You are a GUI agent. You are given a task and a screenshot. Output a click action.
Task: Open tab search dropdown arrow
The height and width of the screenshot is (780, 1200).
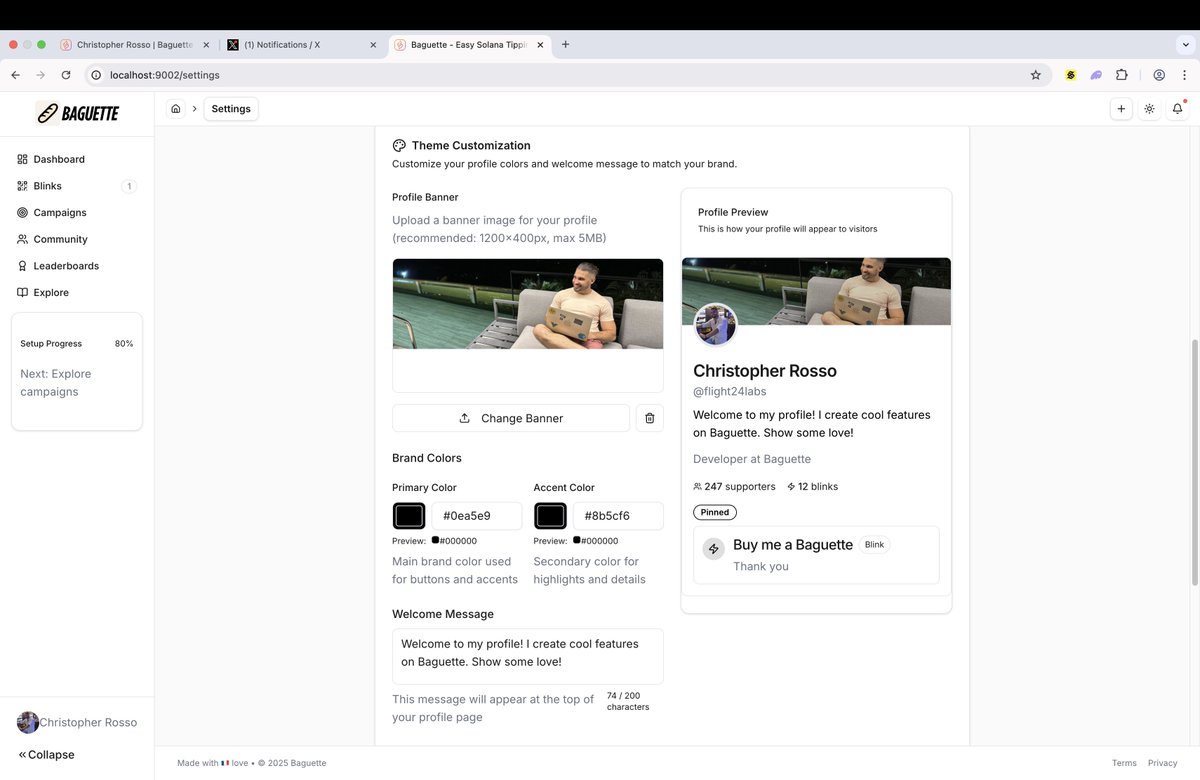(x=1185, y=45)
